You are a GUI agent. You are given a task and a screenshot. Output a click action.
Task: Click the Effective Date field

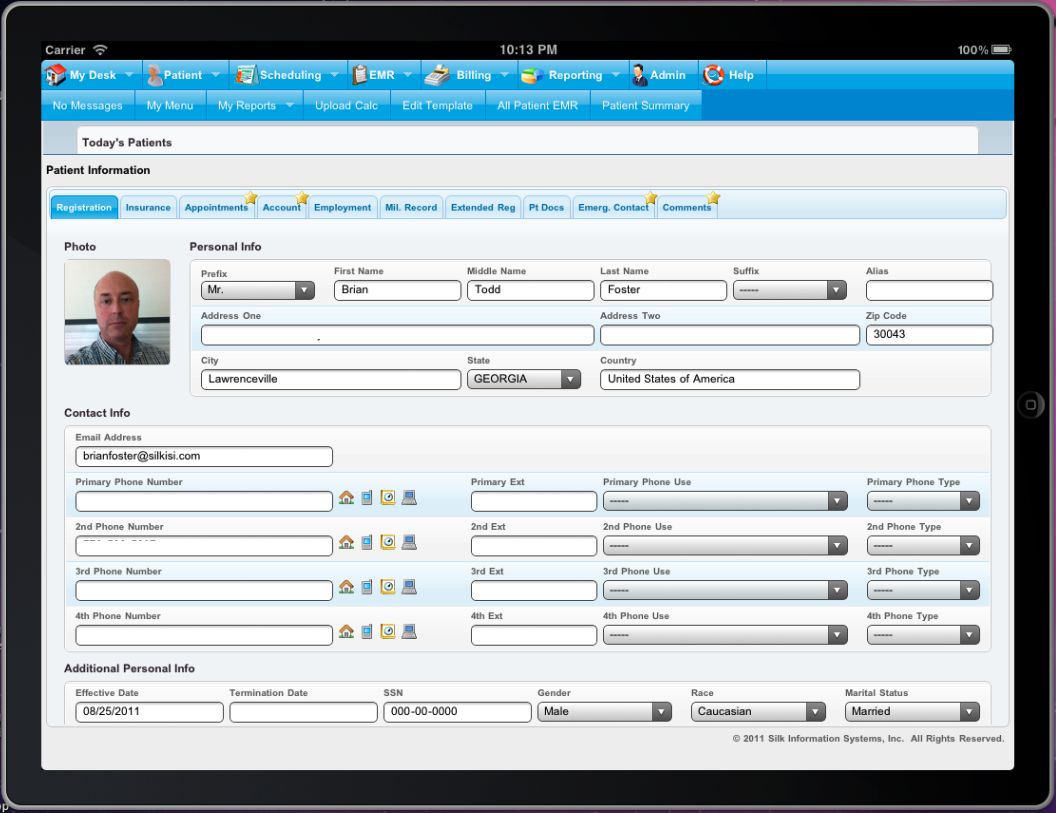point(150,712)
